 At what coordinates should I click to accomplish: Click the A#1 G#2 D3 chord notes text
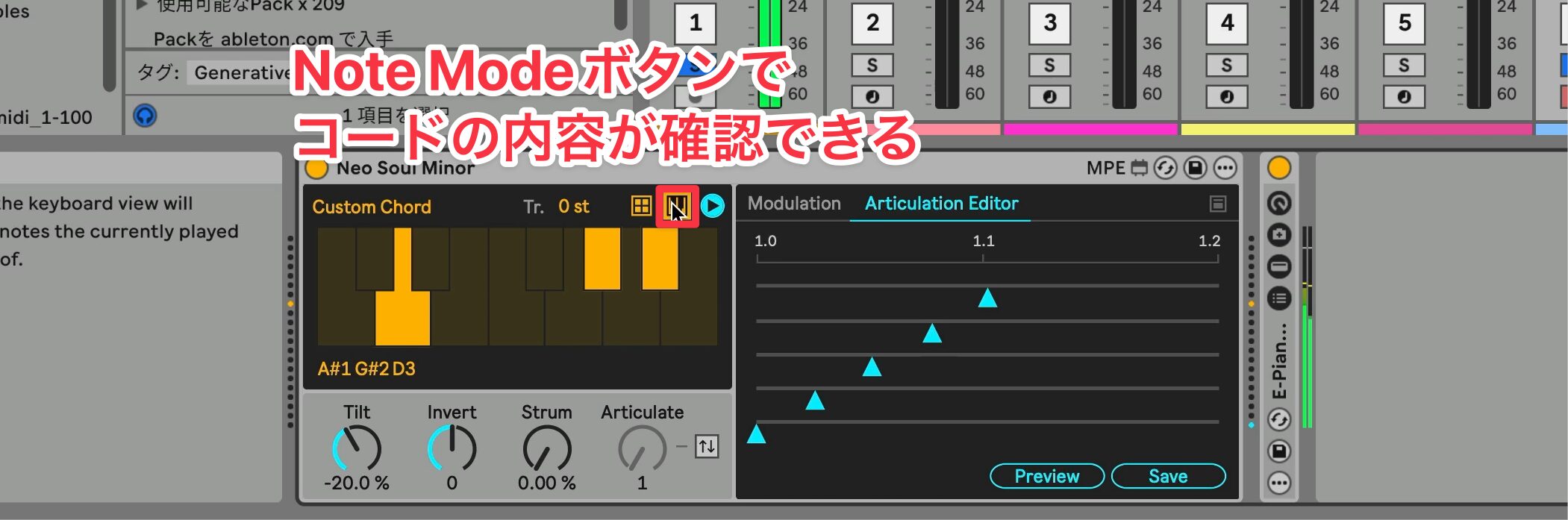coord(366,369)
